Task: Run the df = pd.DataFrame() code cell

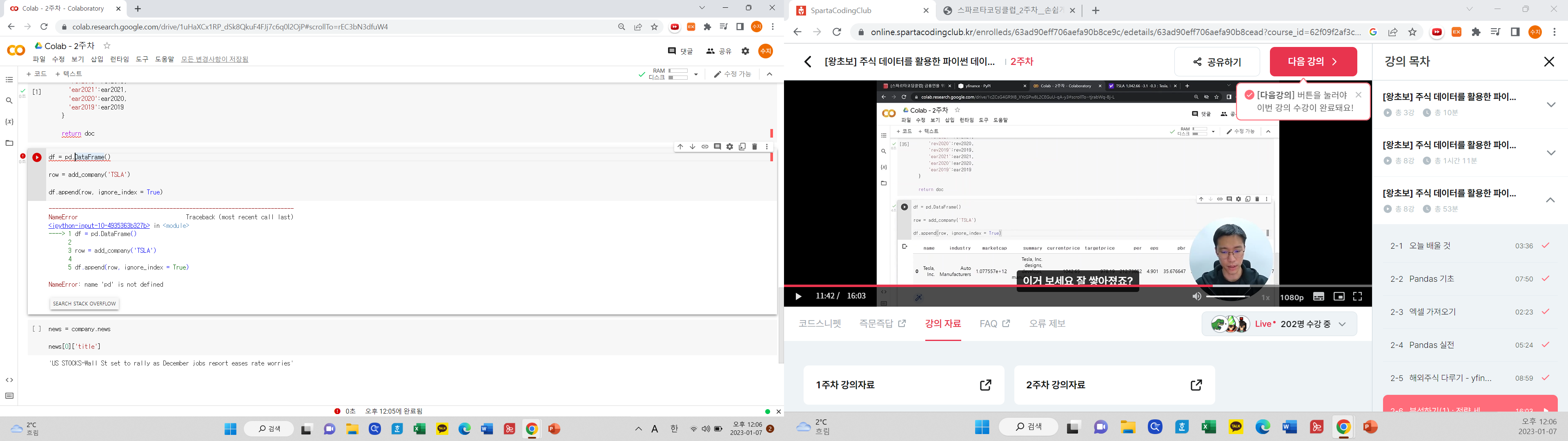Action: pos(37,157)
